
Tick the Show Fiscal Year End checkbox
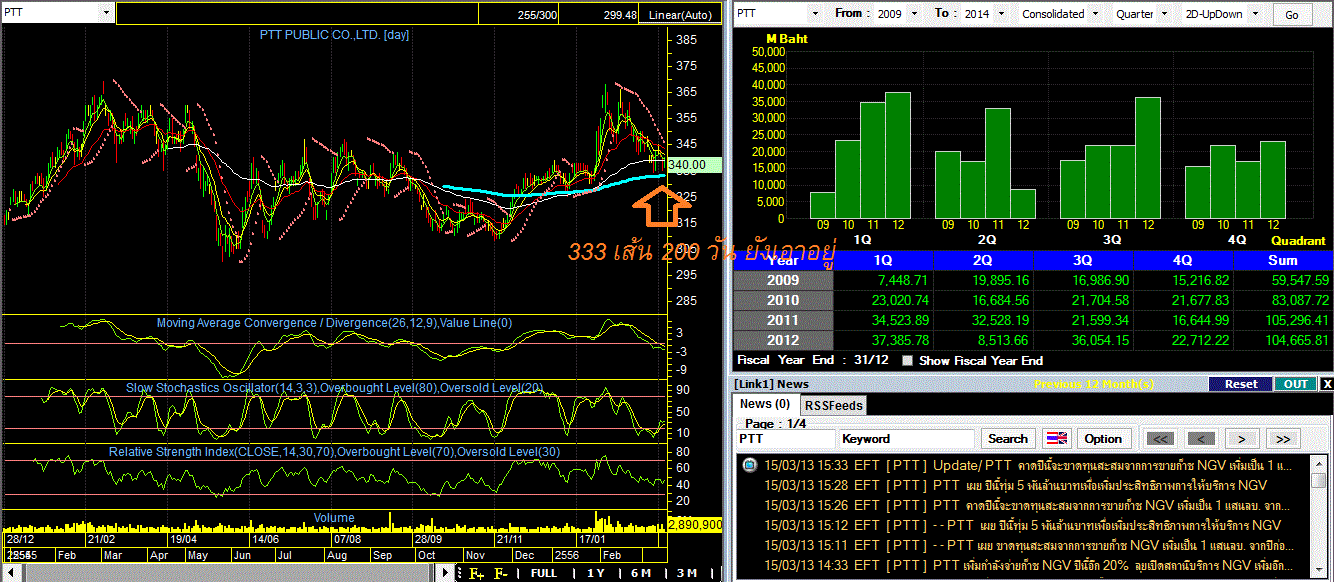pyautogui.click(x=907, y=361)
